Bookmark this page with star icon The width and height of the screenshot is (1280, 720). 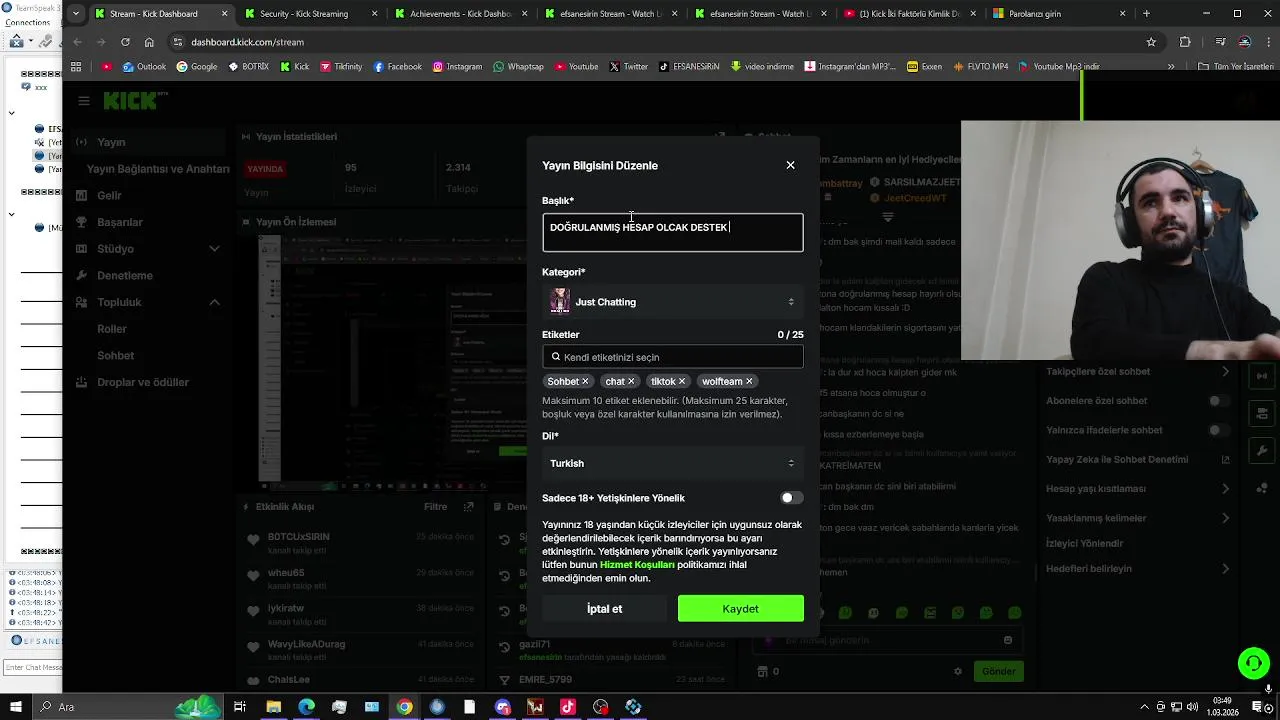[x=1151, y=42]
